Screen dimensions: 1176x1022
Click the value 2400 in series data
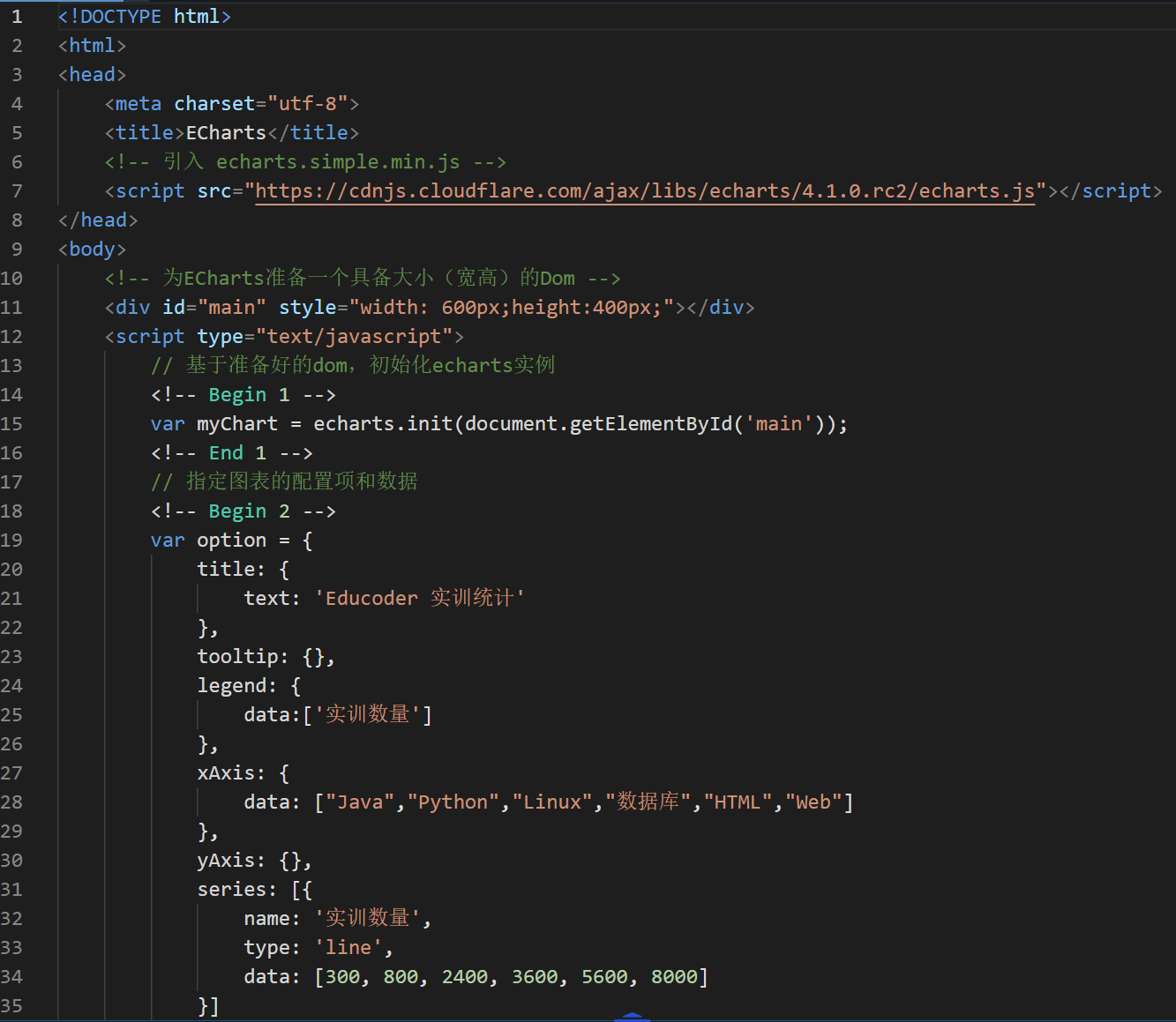tap(465, 977)
